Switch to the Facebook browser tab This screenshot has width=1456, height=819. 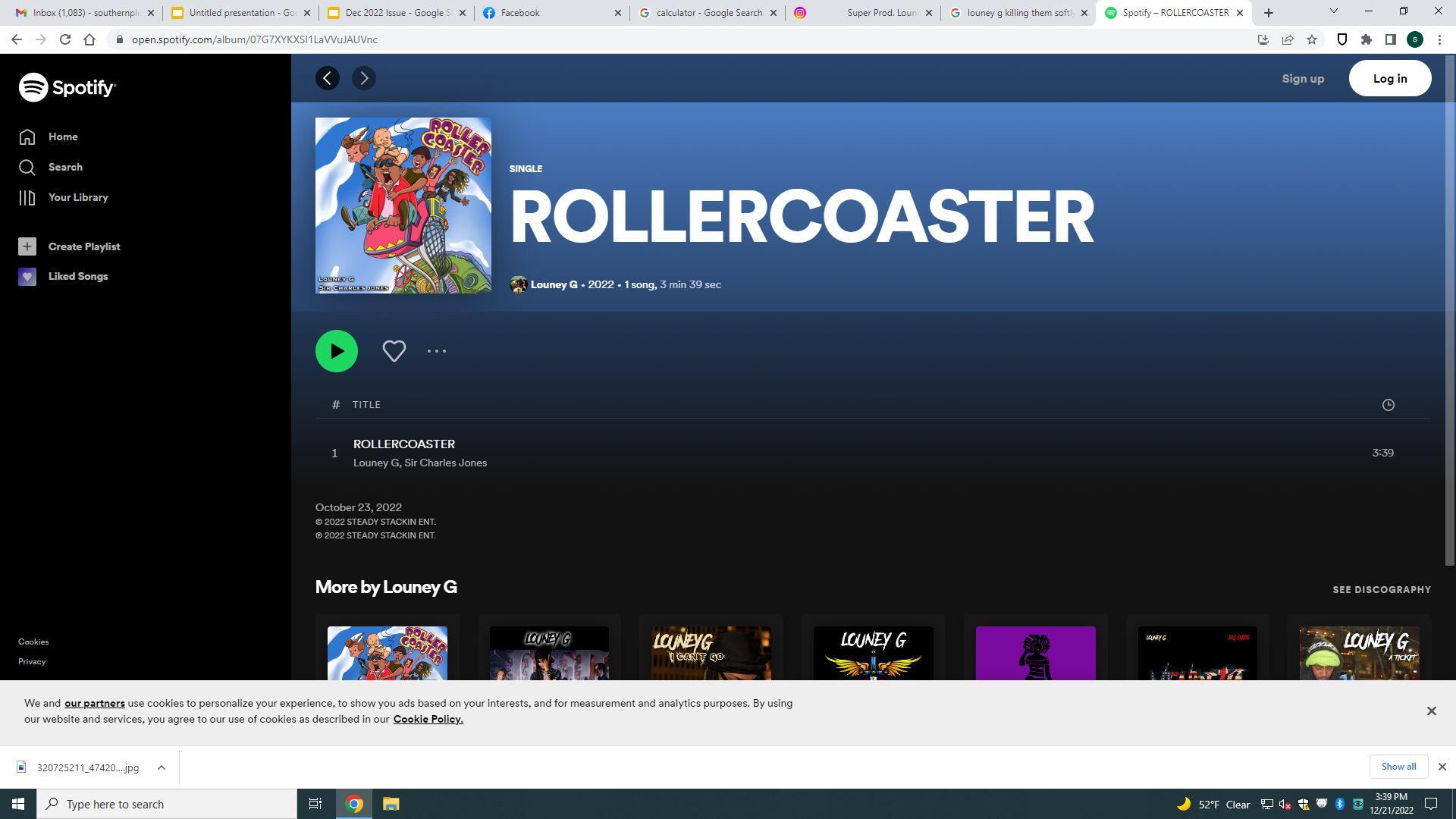click(x=520, y=13)
